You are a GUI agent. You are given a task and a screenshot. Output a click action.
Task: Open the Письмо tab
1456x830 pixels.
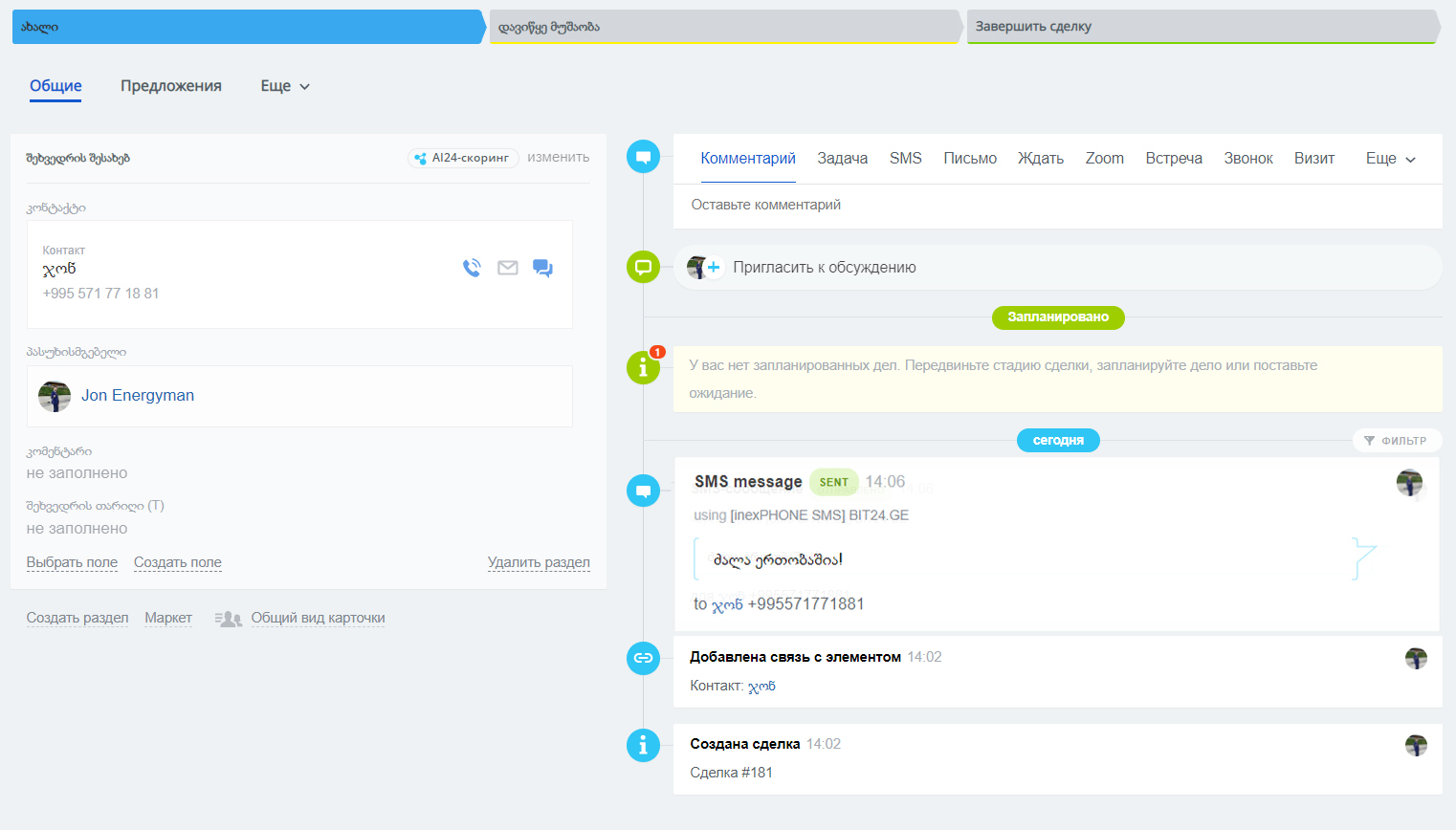(x=970, y=159)
